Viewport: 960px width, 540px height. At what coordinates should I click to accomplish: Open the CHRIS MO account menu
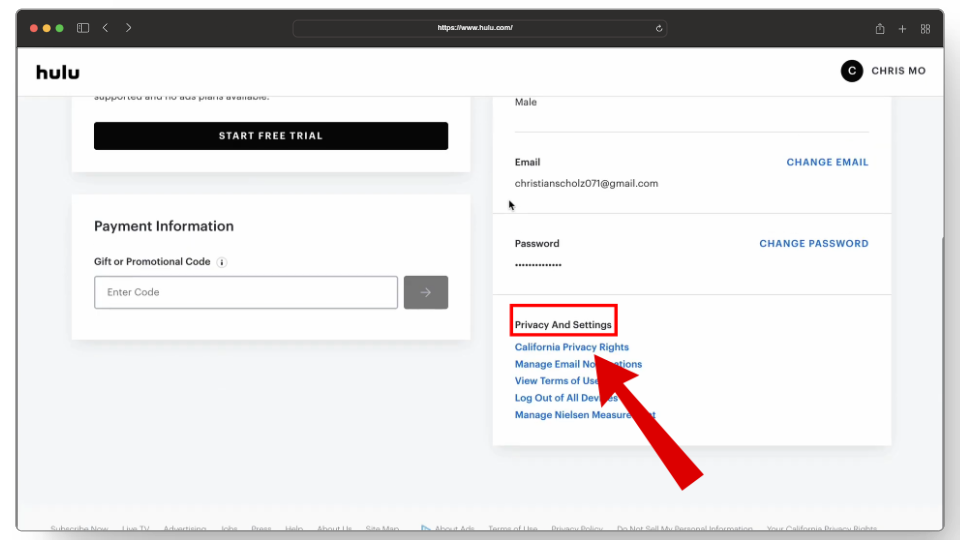(898, 71)
